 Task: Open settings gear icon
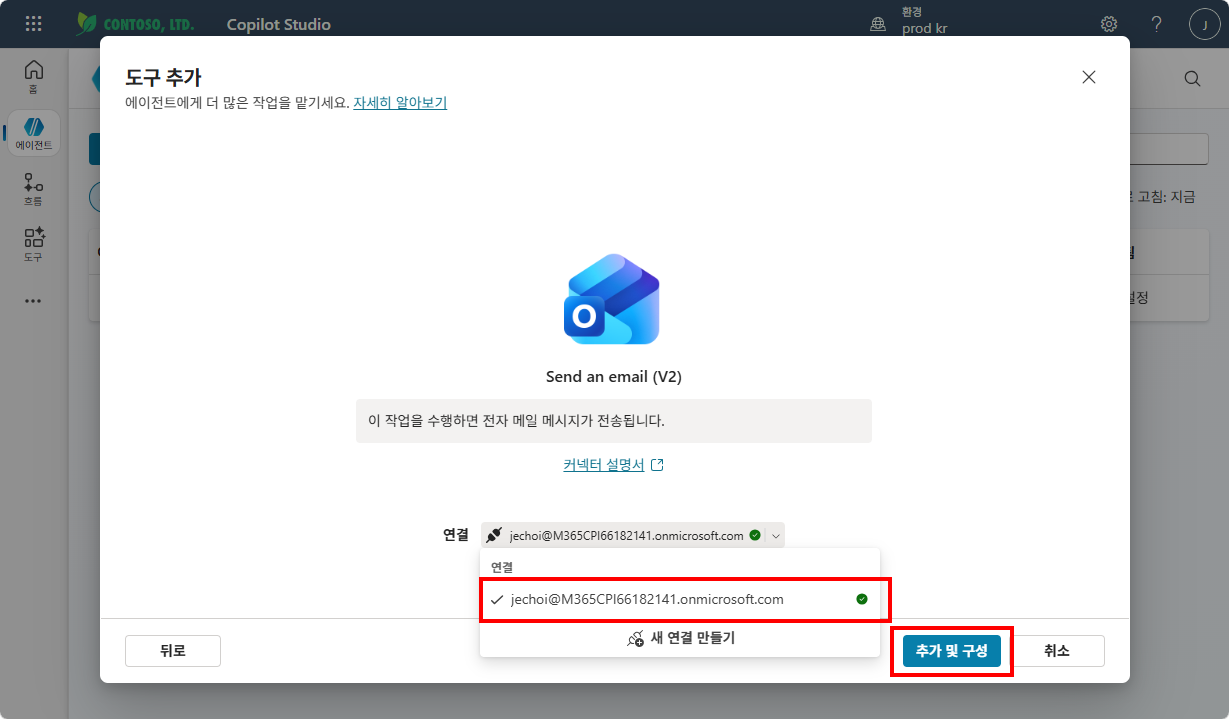pos(1109,24)
